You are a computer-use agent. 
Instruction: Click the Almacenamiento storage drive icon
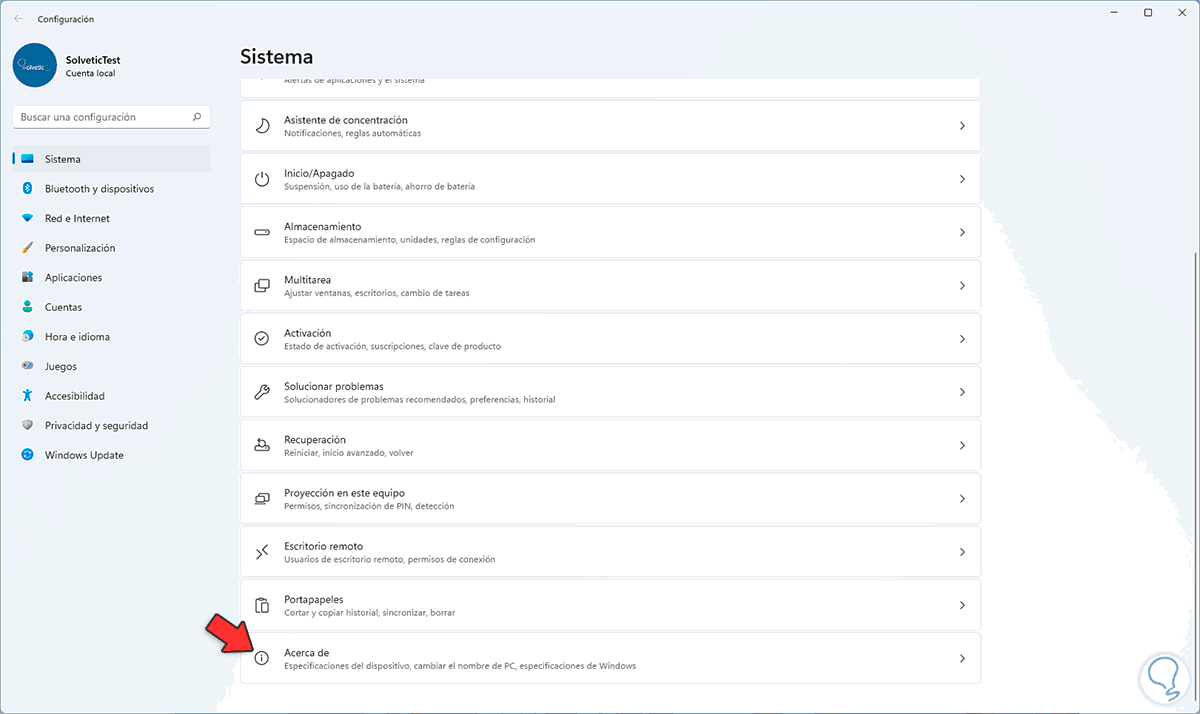click(x=262, y=232)
